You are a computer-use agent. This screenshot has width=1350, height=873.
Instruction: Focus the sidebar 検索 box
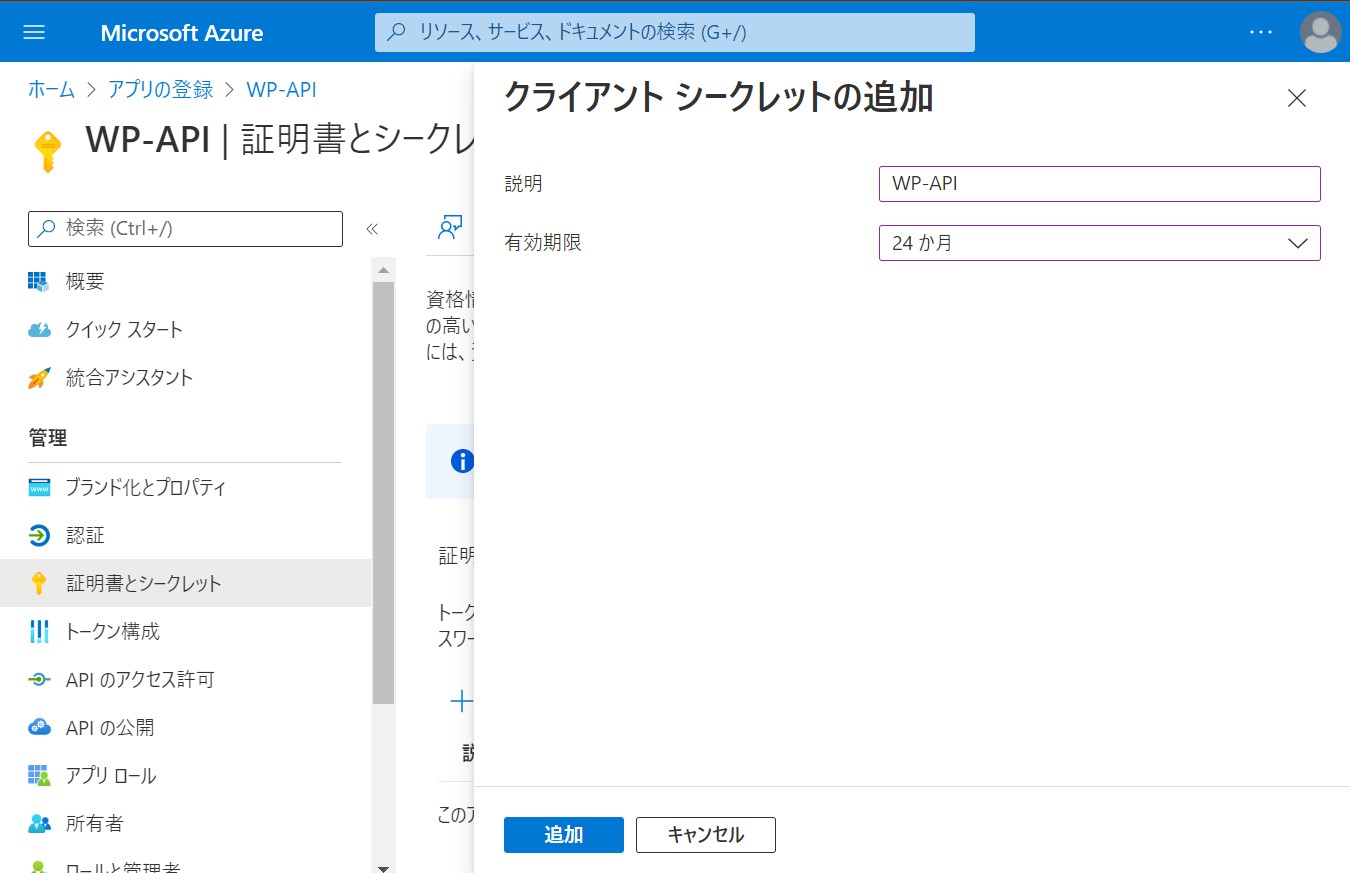[x=185, y=229]
